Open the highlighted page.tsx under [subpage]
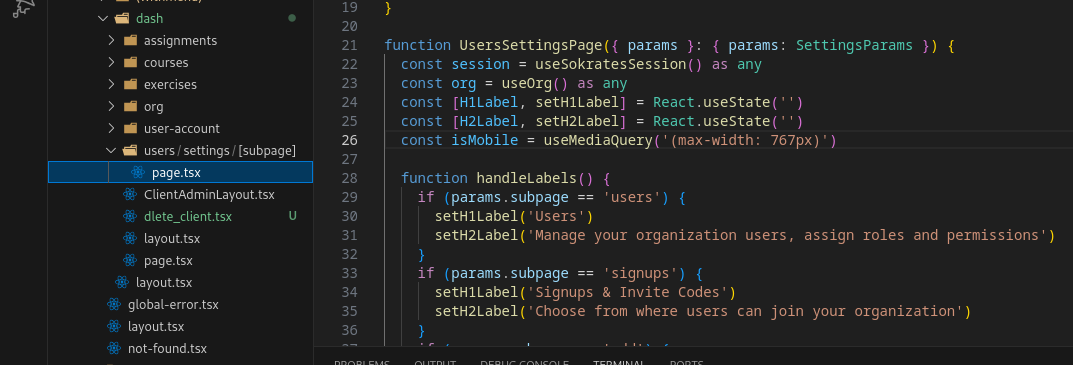This screenshot has width=1073, height=365. [176, 173]
